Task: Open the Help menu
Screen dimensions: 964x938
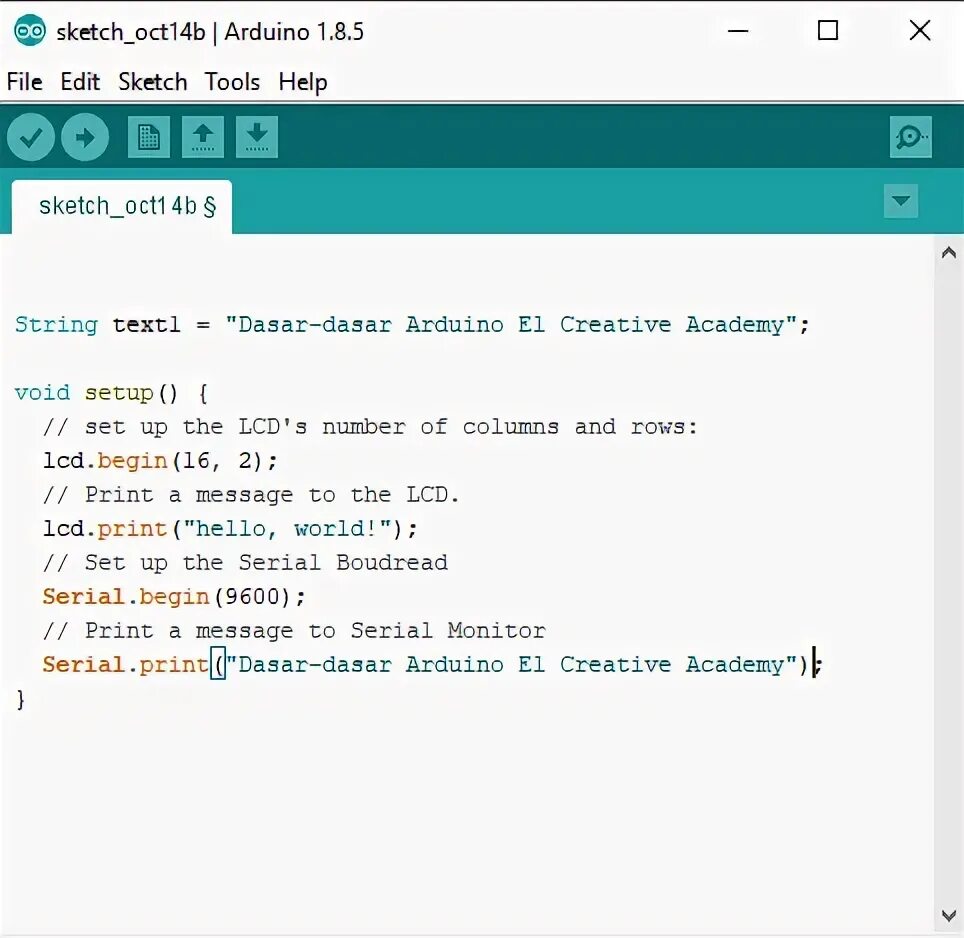Action: [x=302, y=82]
